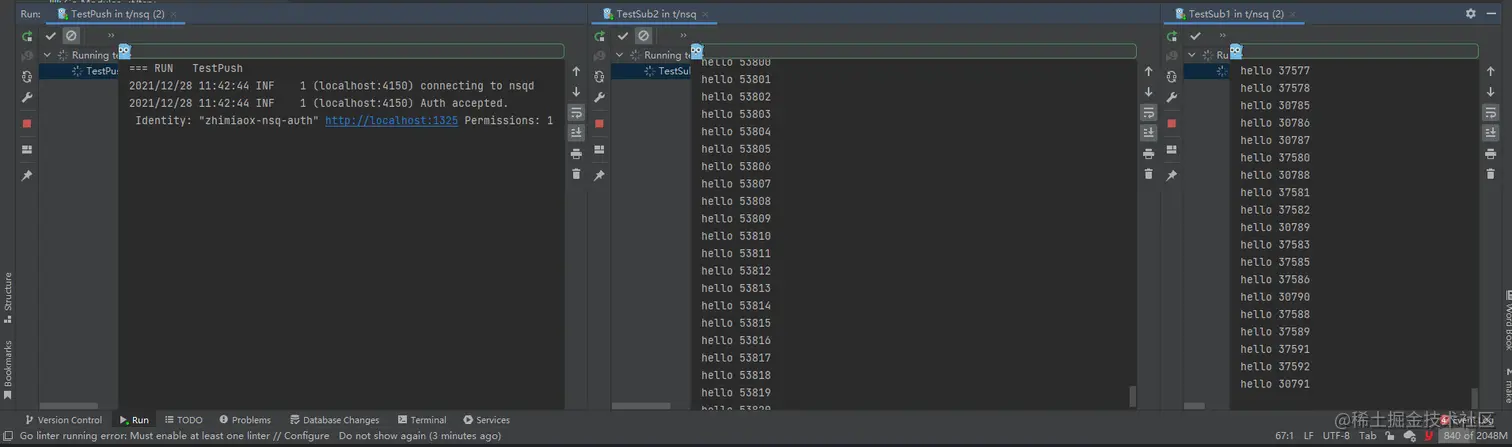The image size is (1512, 447).
Task: Open wrench settings in TestSub2 panel
Action: coord(599,98)
